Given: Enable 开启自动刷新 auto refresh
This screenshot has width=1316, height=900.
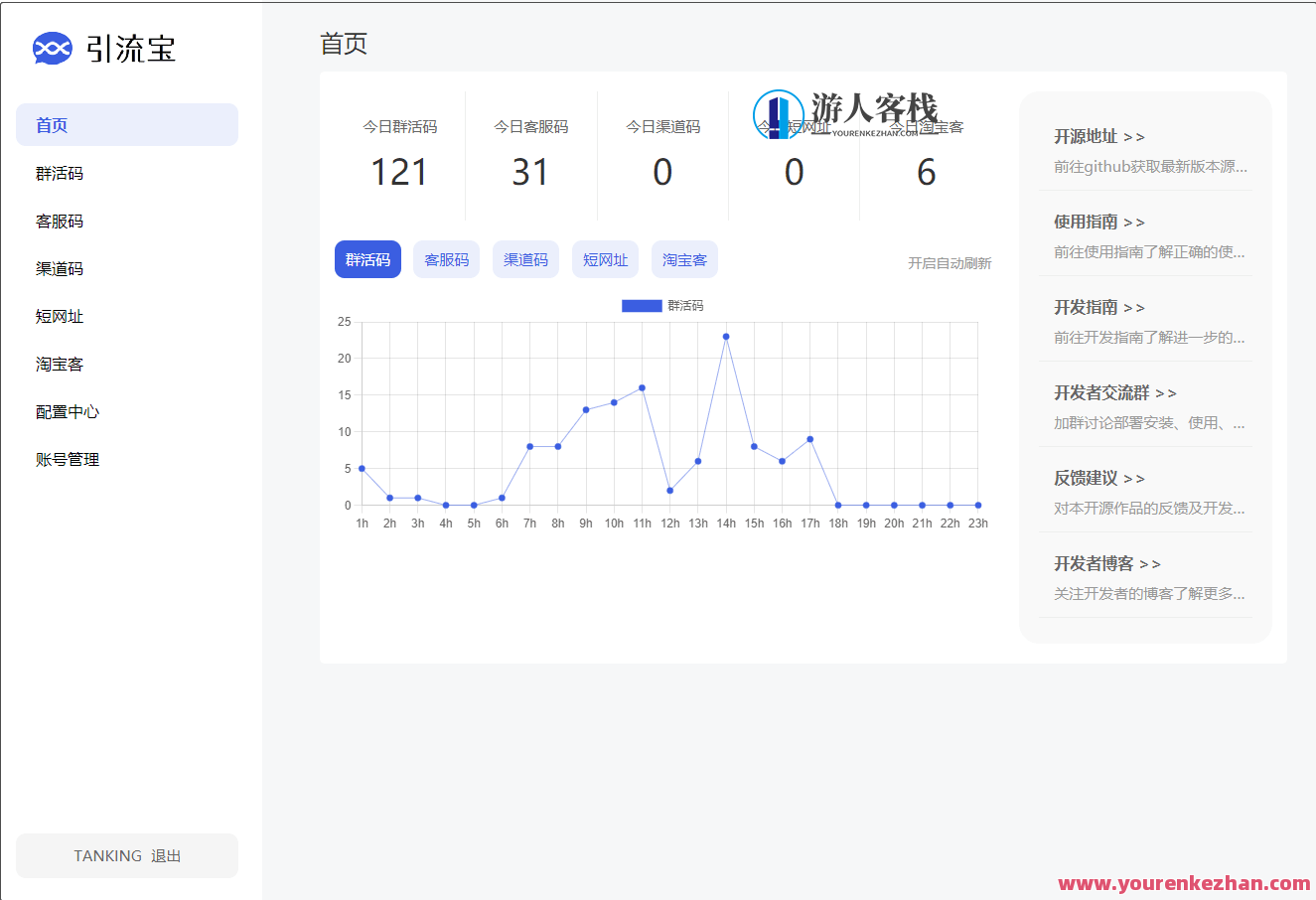Looking at the screenshot, I should (x=948, y=262).
